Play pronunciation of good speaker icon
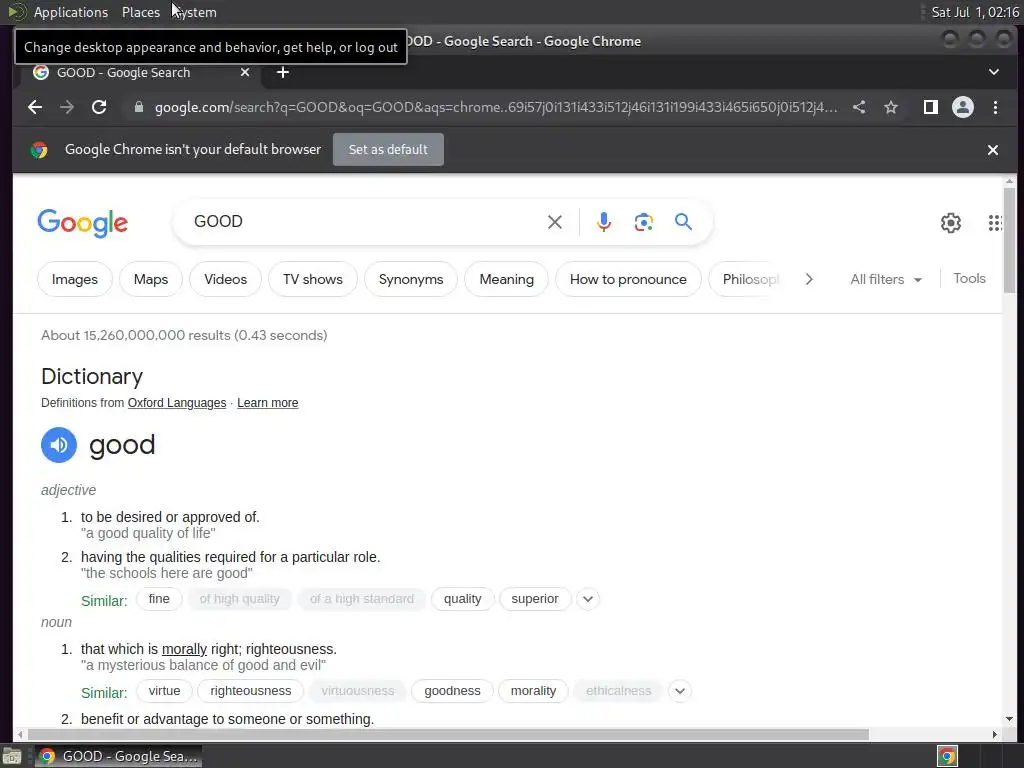Screen dimensions: 1024x768 pyautogui.click(x=59, y=445)
